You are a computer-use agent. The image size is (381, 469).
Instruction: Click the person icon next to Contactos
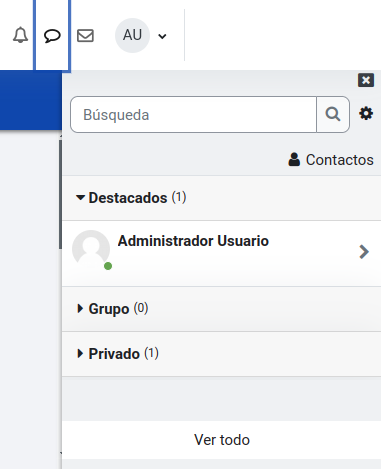click(294, 159)
